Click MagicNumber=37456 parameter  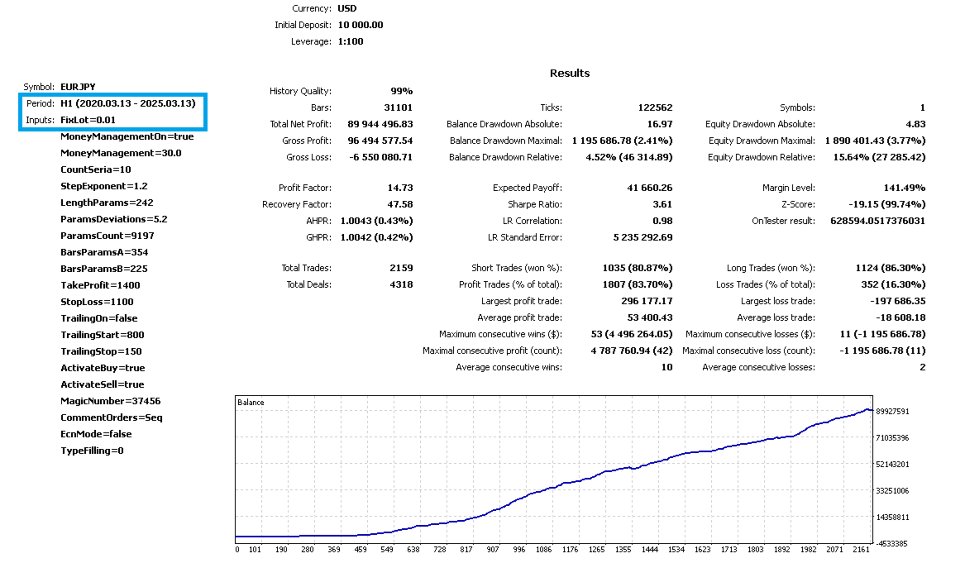tap(110, 401)
